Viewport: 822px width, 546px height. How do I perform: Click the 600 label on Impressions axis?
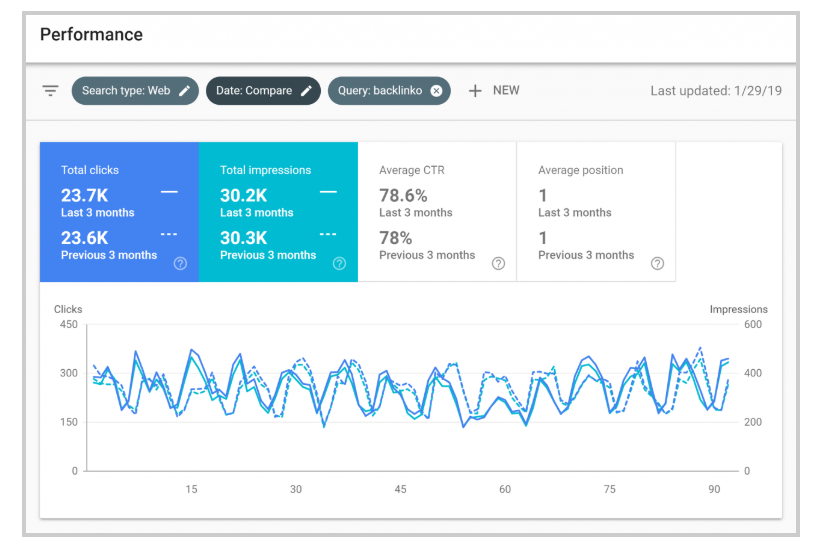tap(753, 324)
